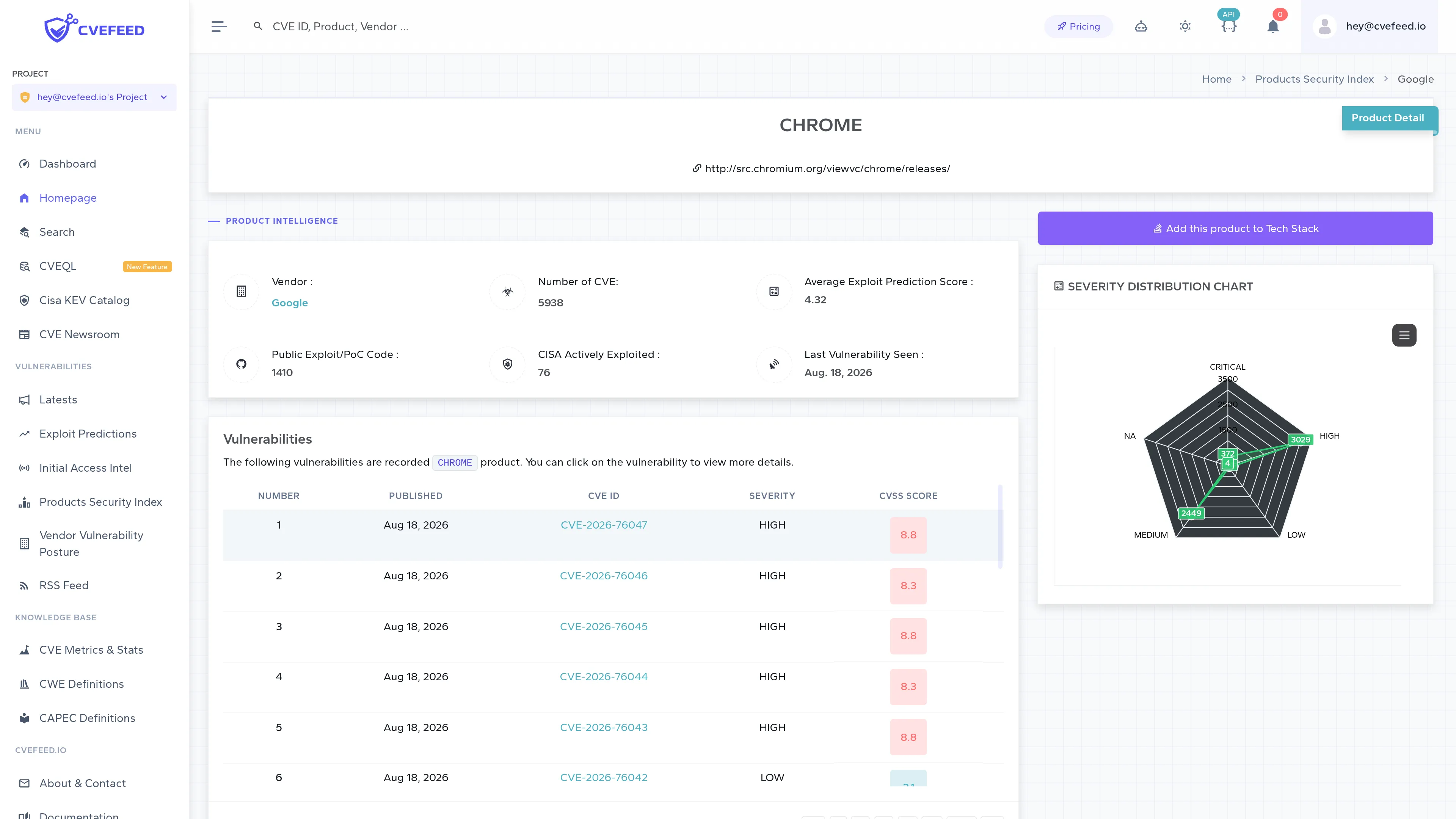Open CVE-2026-76046 link
The width and height of the screenshot is (1456, 819).
point(604,576)
